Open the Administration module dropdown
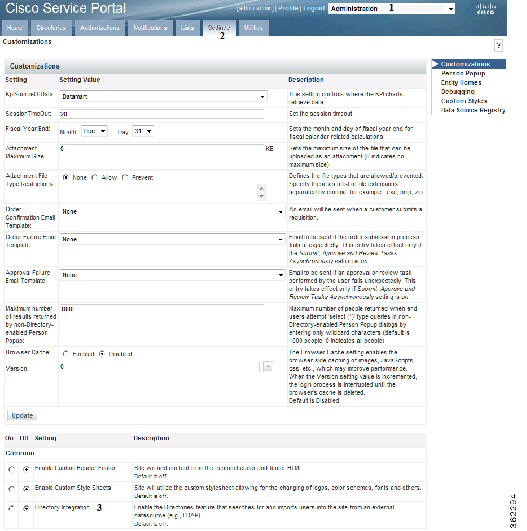This screenshot has height=531, width=527. (x=391, y=8)
